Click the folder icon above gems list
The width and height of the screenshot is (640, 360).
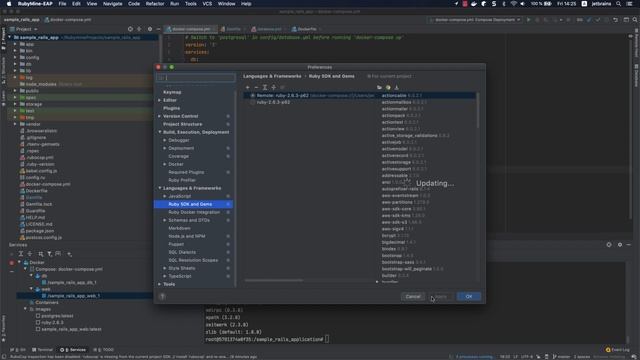[x=379, y=87]
